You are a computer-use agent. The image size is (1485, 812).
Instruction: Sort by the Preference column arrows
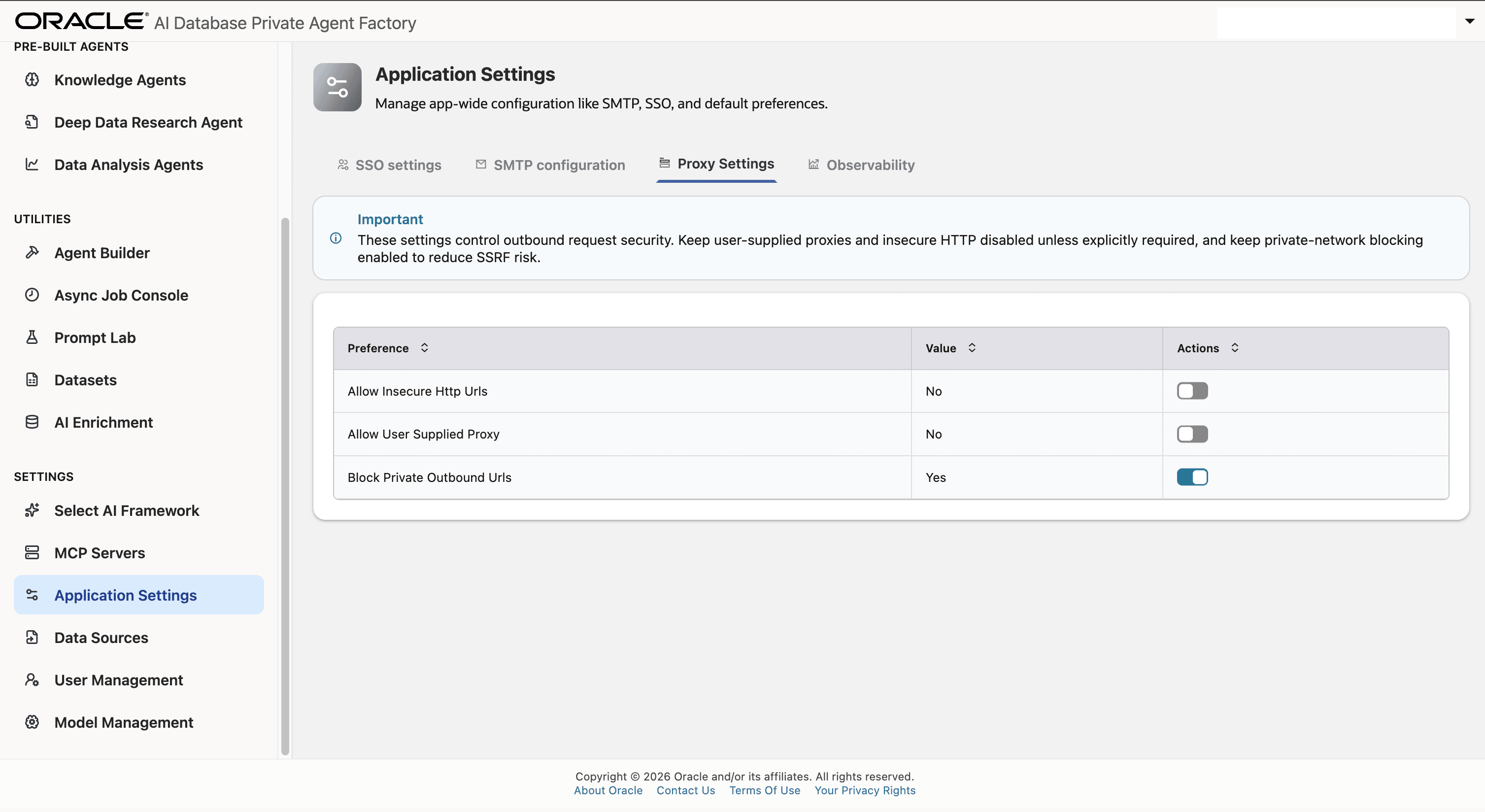pos(424,347)
